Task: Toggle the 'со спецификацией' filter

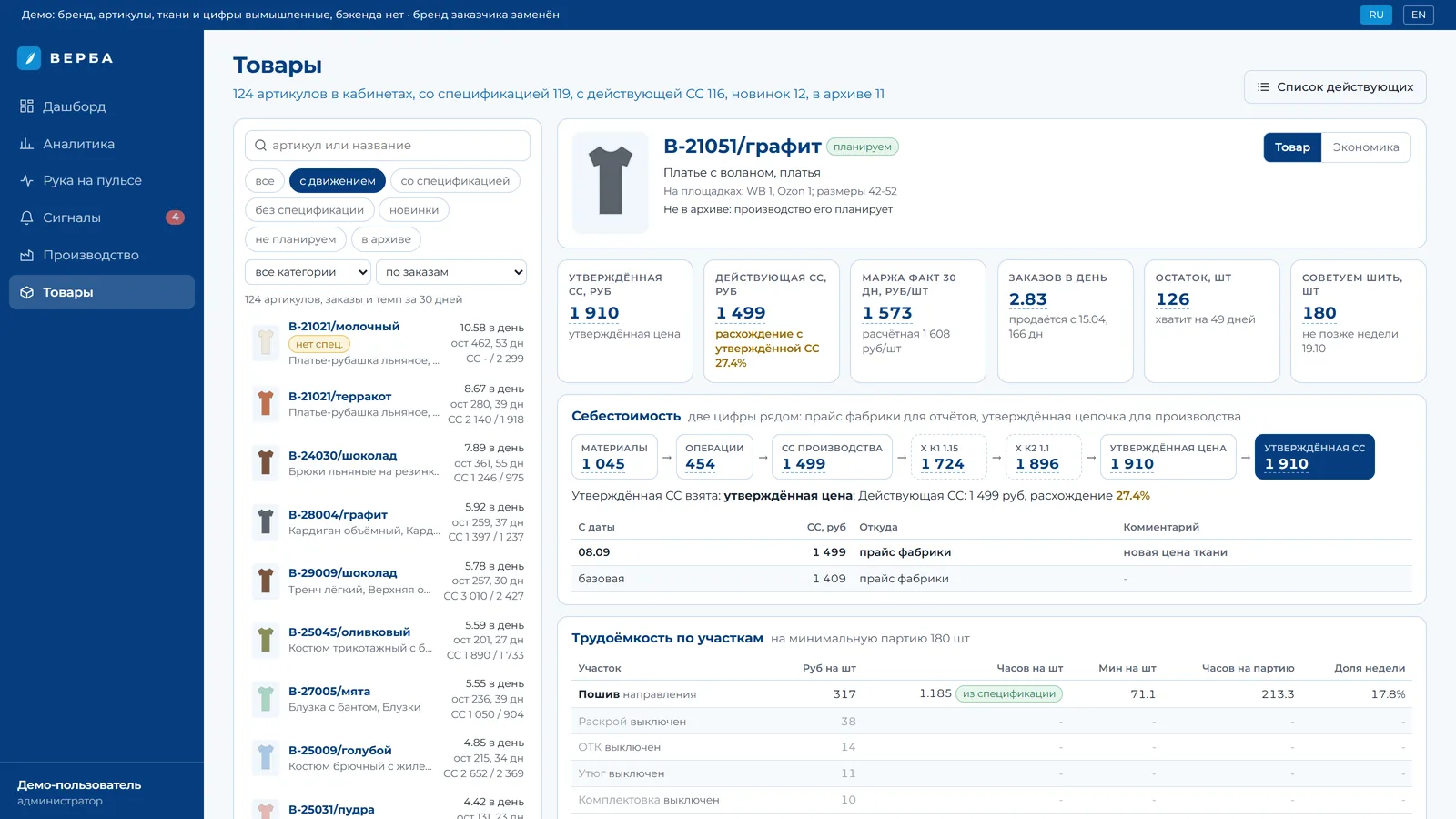Action: click(455, 181)
